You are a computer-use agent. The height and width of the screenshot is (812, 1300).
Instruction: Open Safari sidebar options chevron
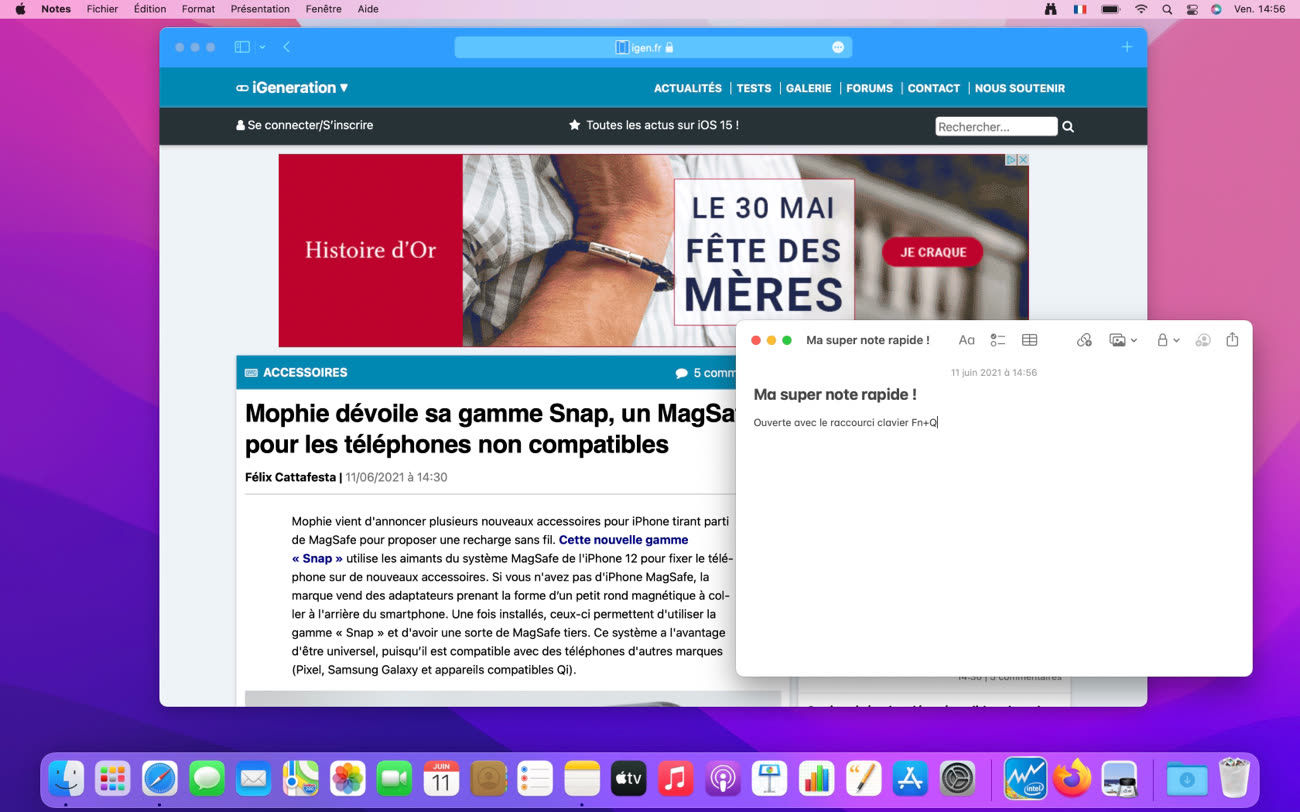tap(262, 47)
